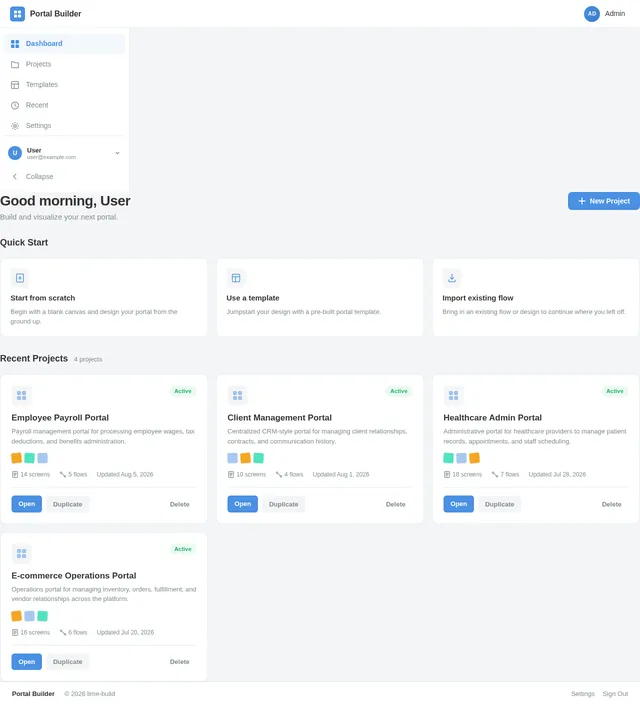The image size is (640, 706).
Task: Open Recent from the sidebar
Action: point(64,105)
